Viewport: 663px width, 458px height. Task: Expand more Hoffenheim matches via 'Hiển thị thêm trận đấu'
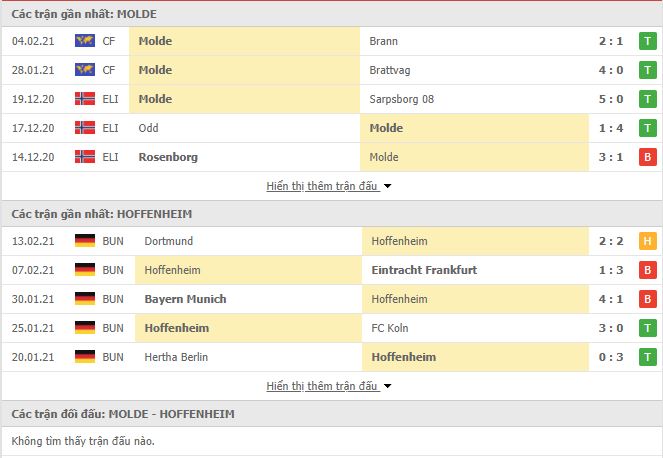pos(322,386)
